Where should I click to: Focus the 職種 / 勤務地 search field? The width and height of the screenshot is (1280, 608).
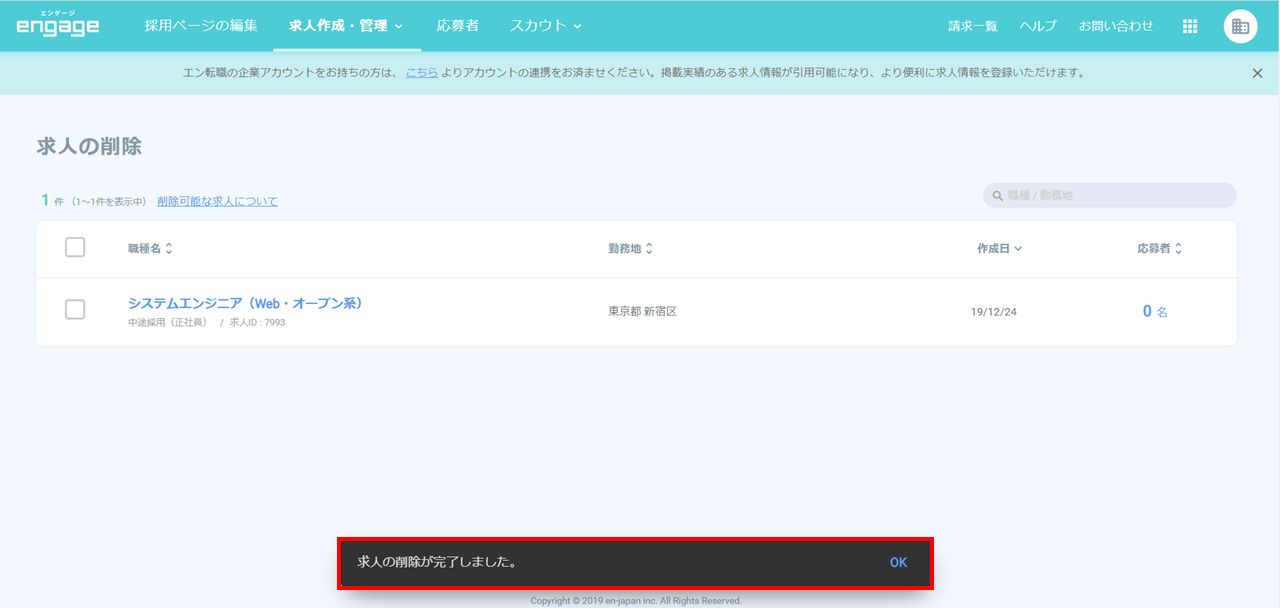[x=1109, y=196]
